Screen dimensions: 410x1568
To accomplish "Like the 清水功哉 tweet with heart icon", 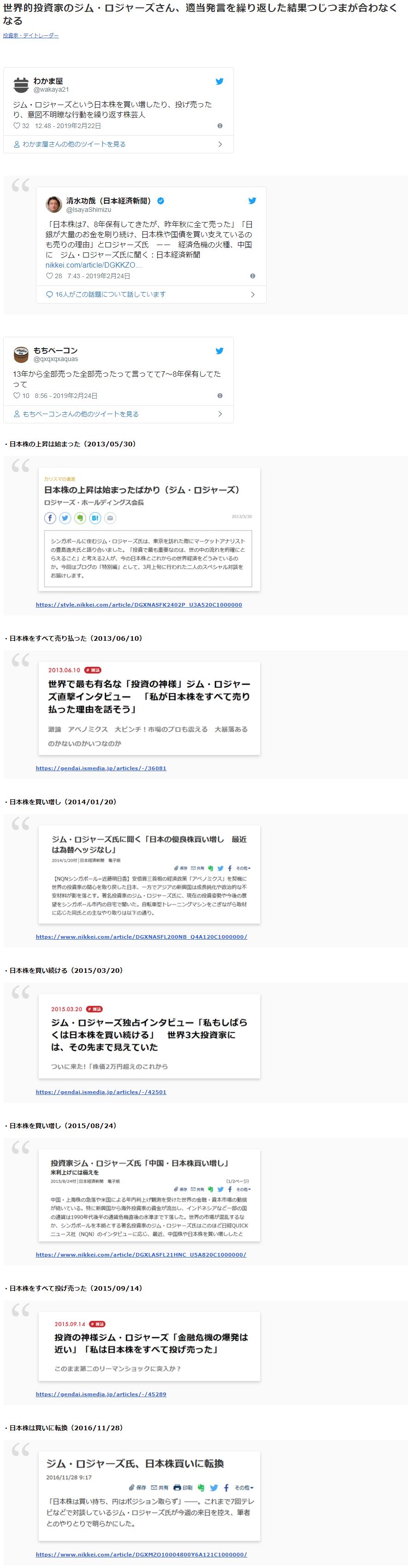I will click(x=49, y=276).
